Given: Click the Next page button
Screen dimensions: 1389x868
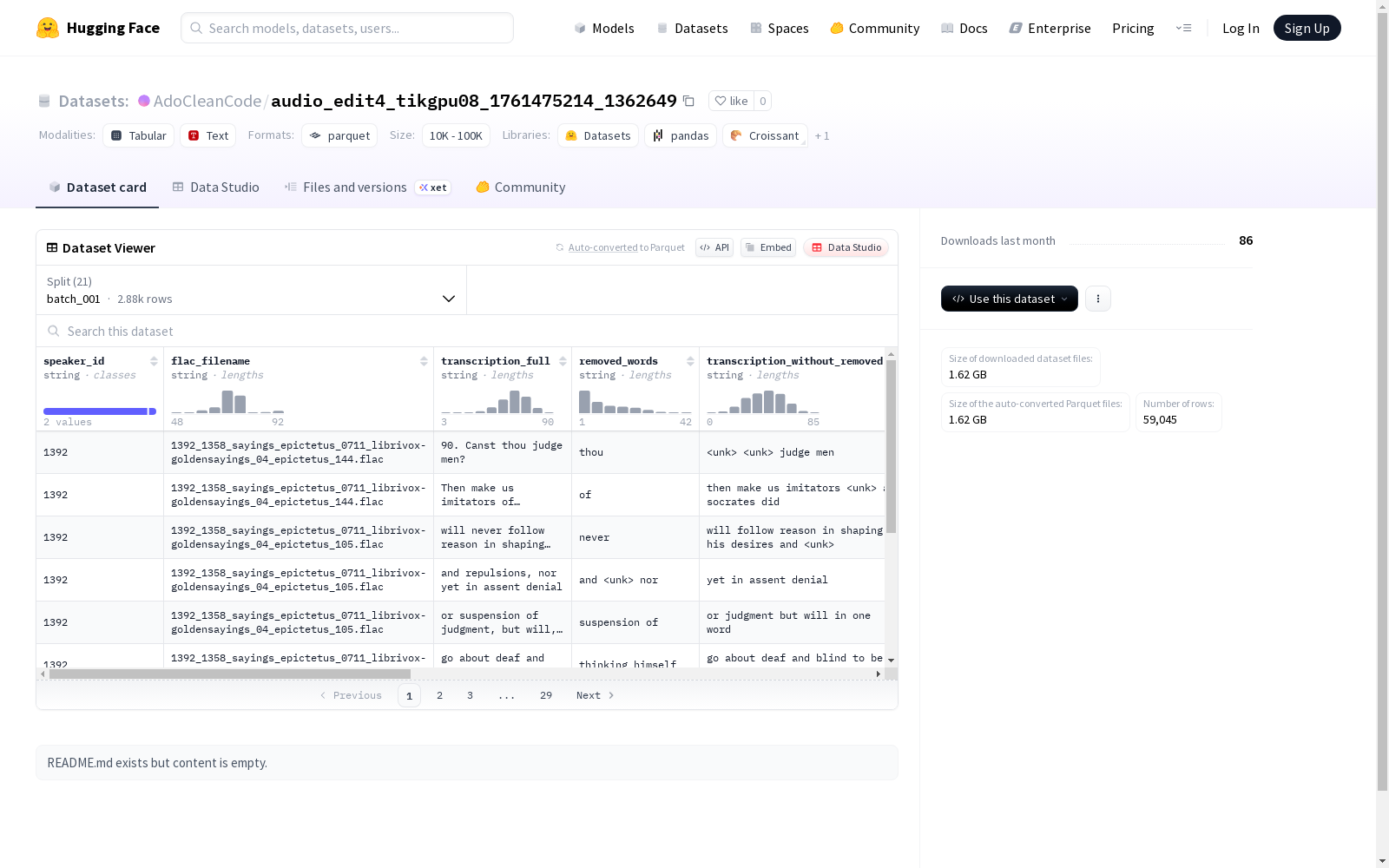Looking at the screenshot, I should tap(596, 695).
